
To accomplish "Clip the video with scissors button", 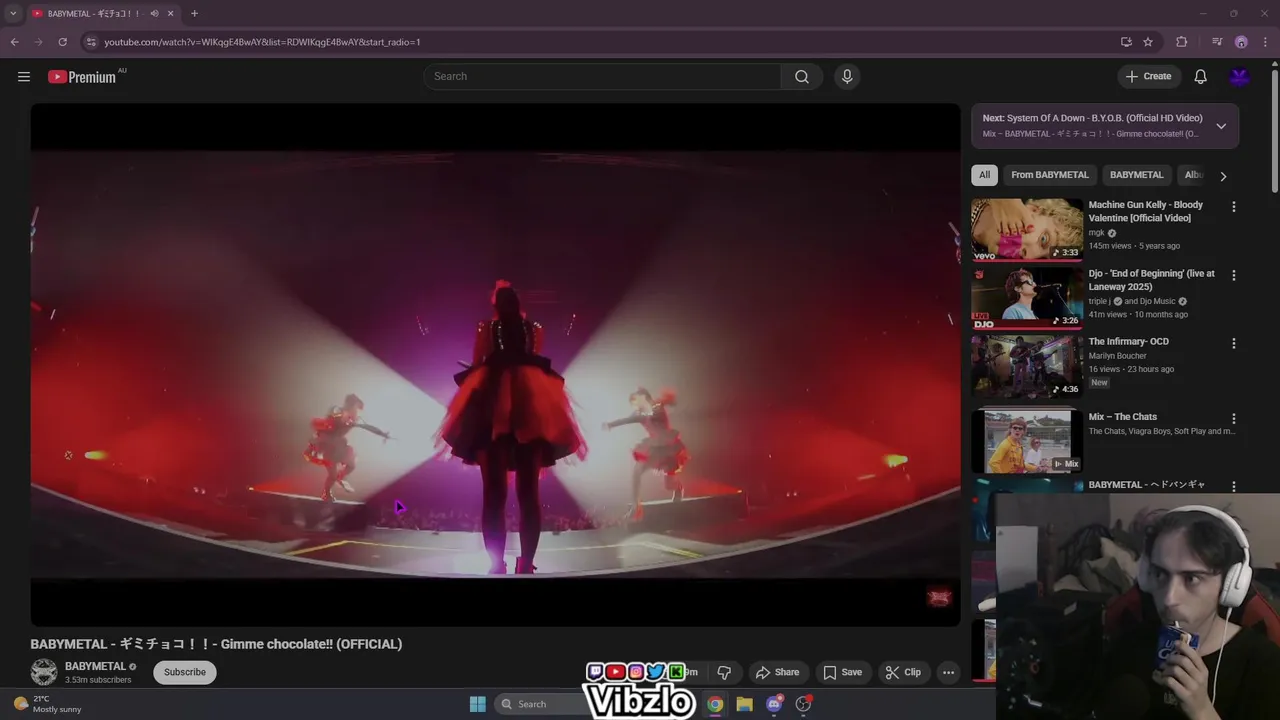I will (903, 672).
